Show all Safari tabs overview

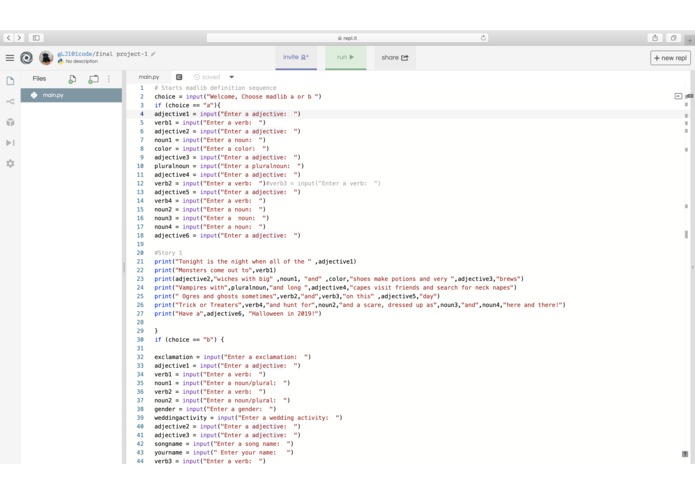[673, 38]
